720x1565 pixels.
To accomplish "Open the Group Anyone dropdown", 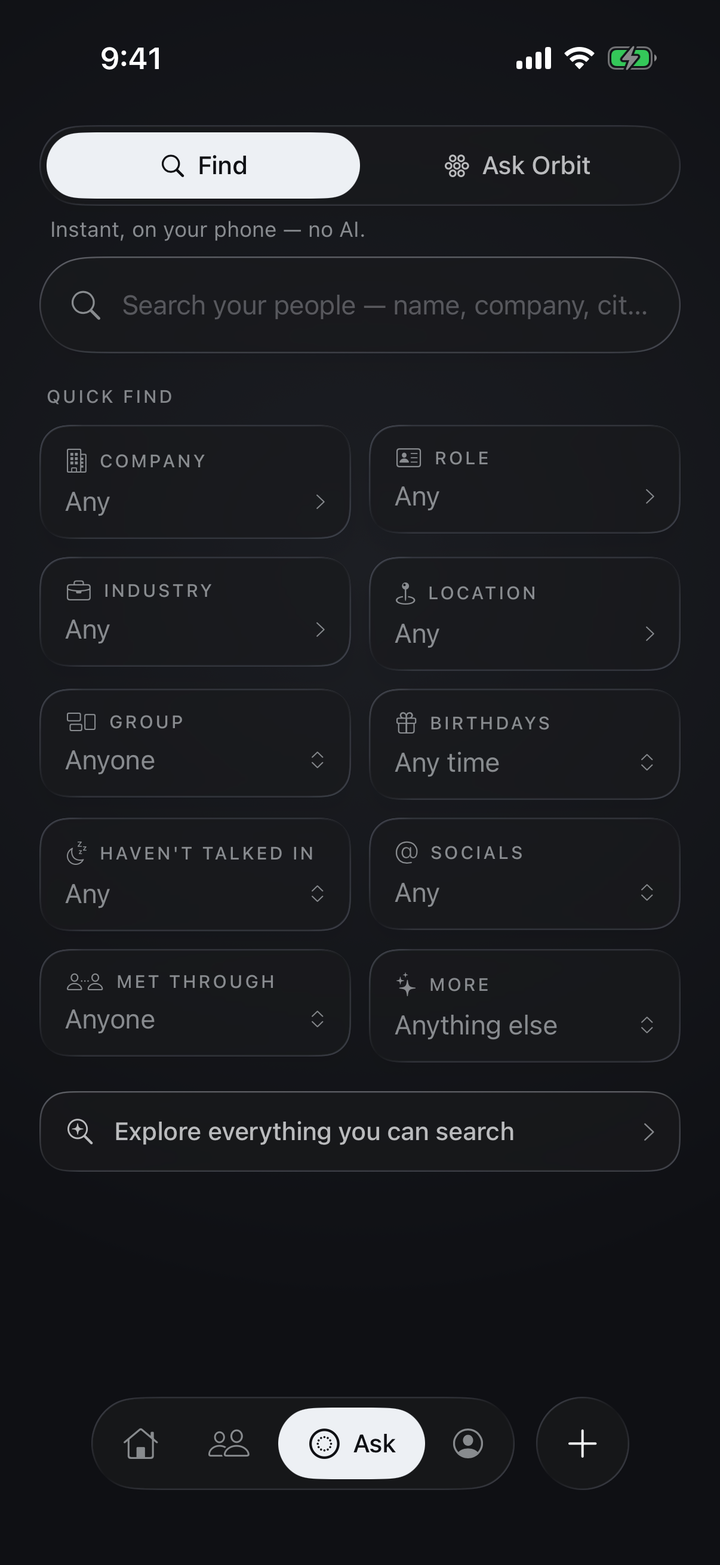I will [x=195, y=743].
